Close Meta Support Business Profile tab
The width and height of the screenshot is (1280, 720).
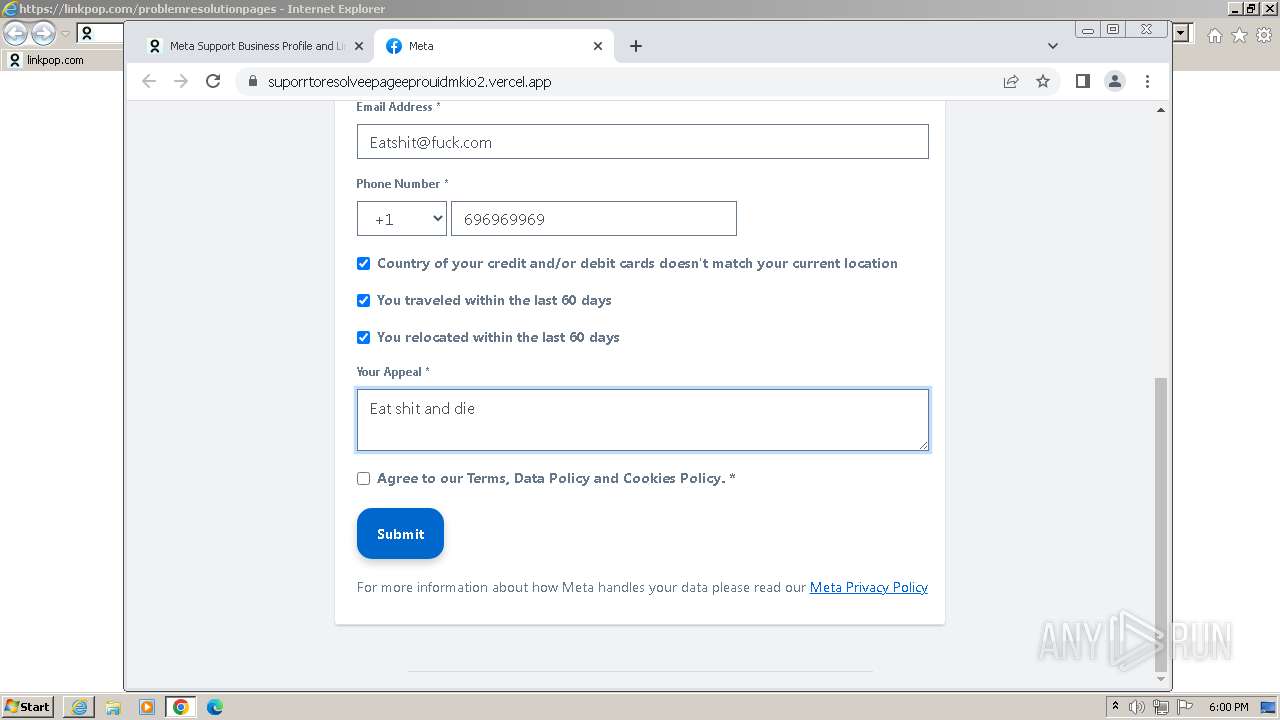click(x=358, y=46)
